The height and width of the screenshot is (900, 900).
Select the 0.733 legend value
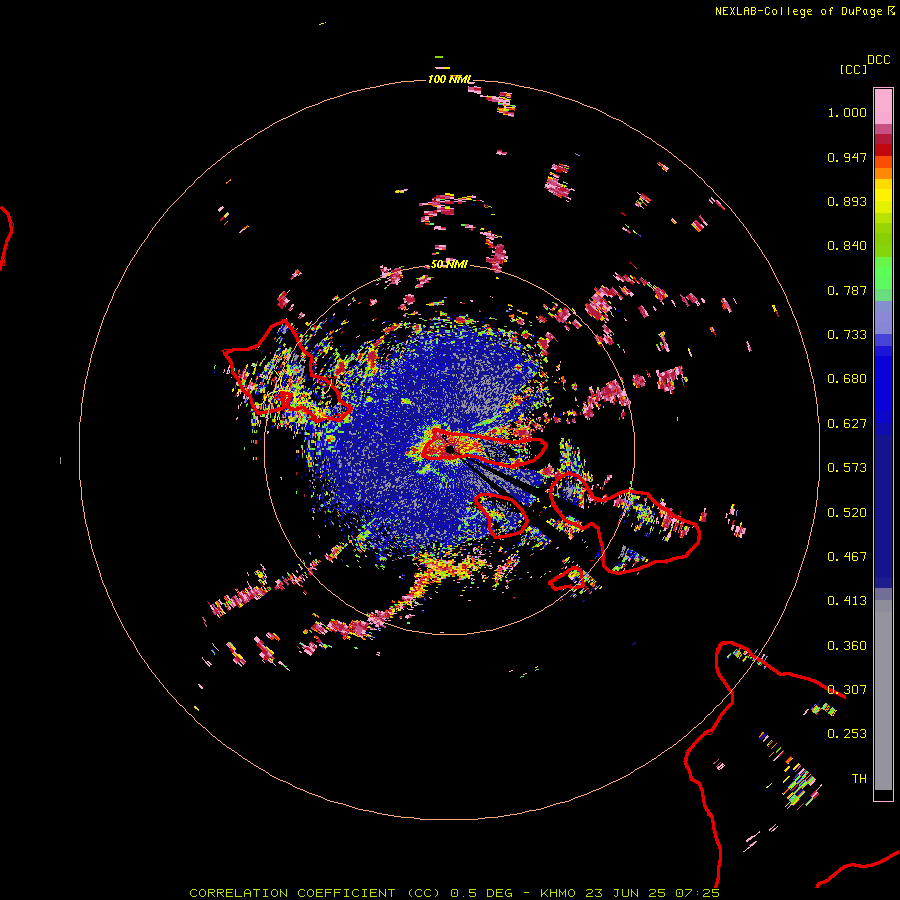[x=847, y=335]
